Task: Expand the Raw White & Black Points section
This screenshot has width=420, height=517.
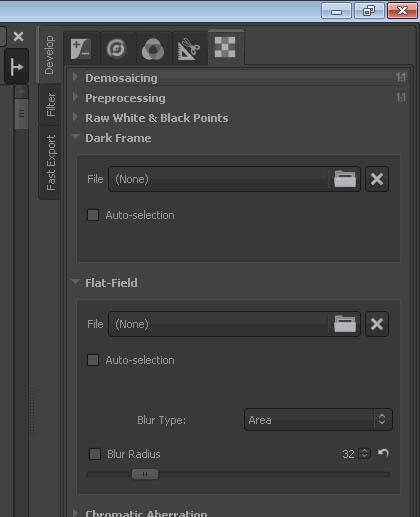Action: pyautogui.click(x=157, y=118)
